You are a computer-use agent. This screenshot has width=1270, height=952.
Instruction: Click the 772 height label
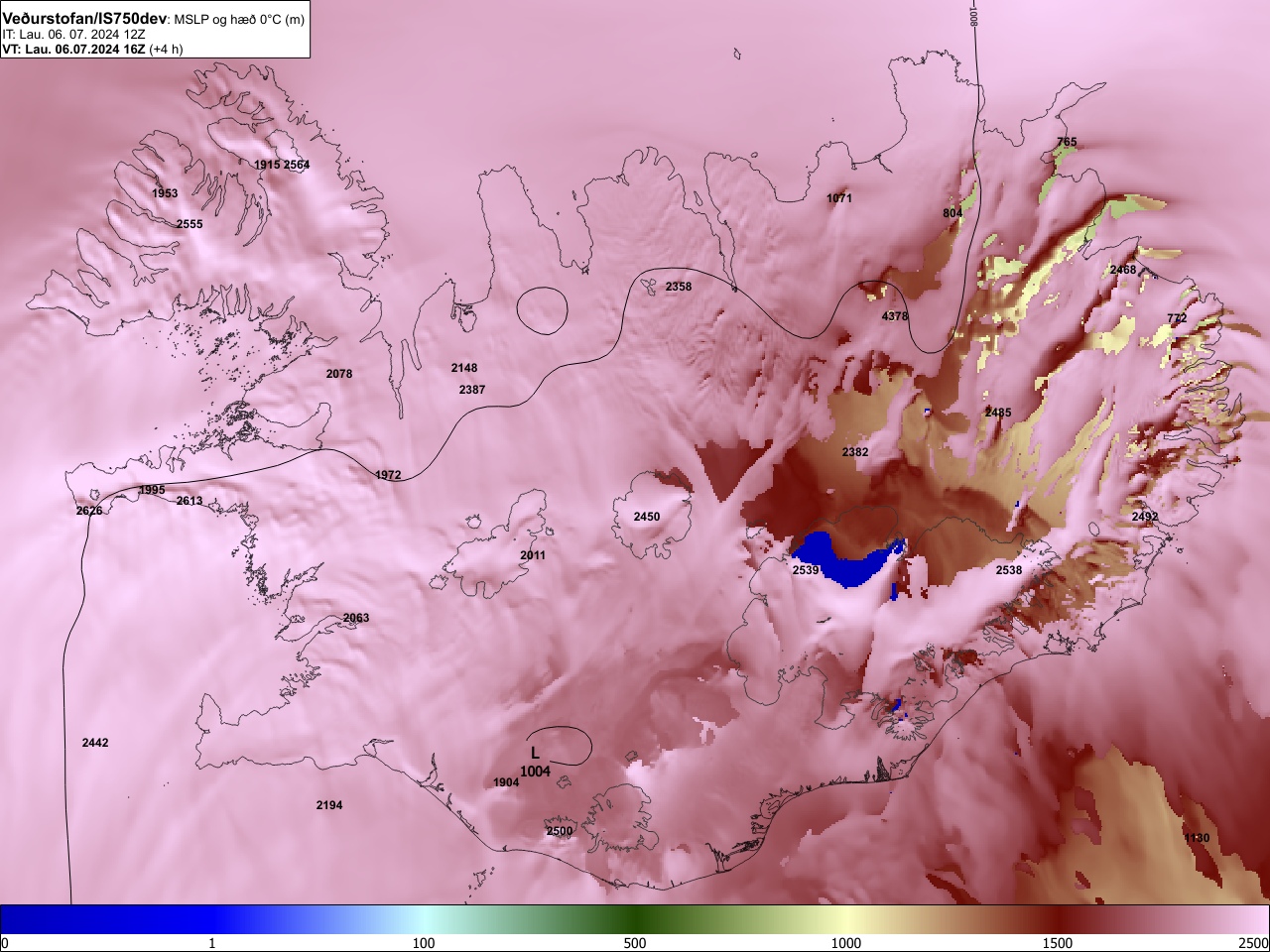tap(1177, 318)
